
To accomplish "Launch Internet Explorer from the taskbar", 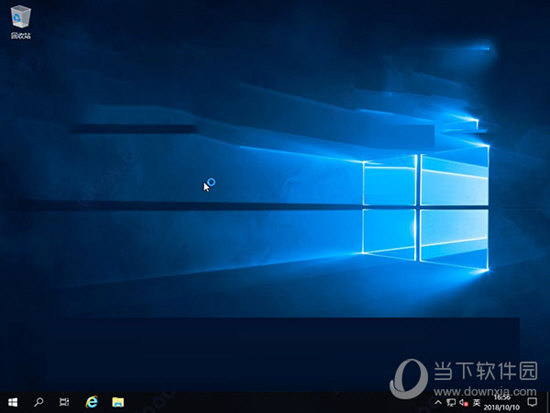I will (x=92, y=402).
